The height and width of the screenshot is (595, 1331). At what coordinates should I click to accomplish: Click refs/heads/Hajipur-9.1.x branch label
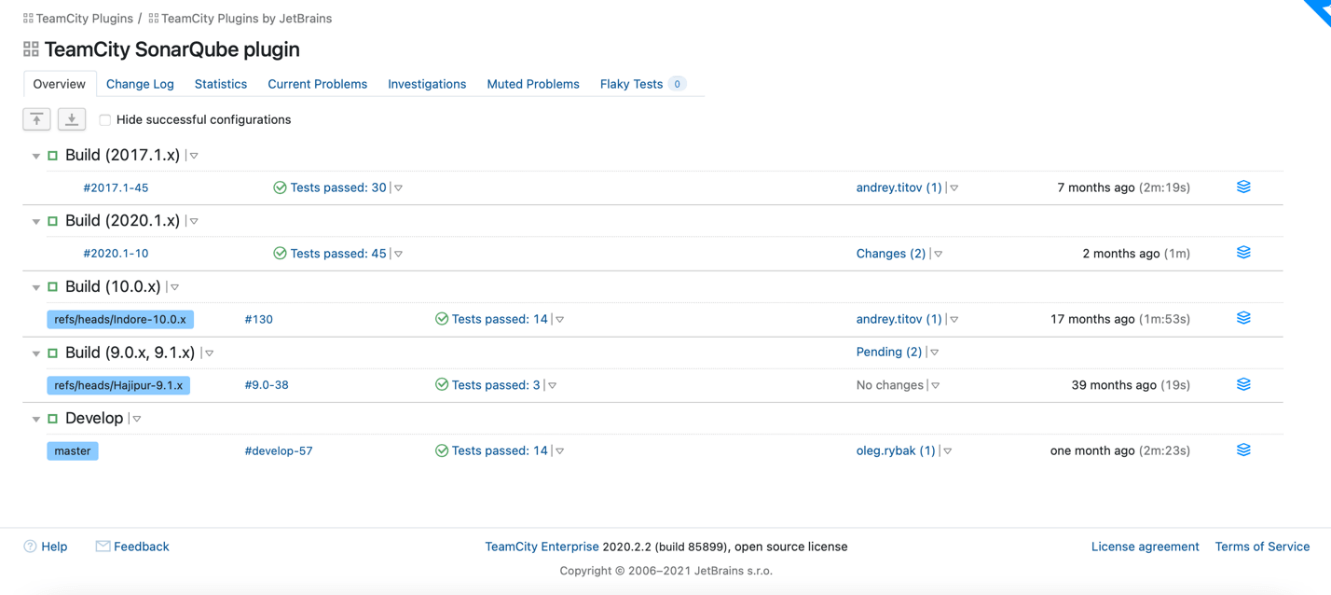[120, 385]
